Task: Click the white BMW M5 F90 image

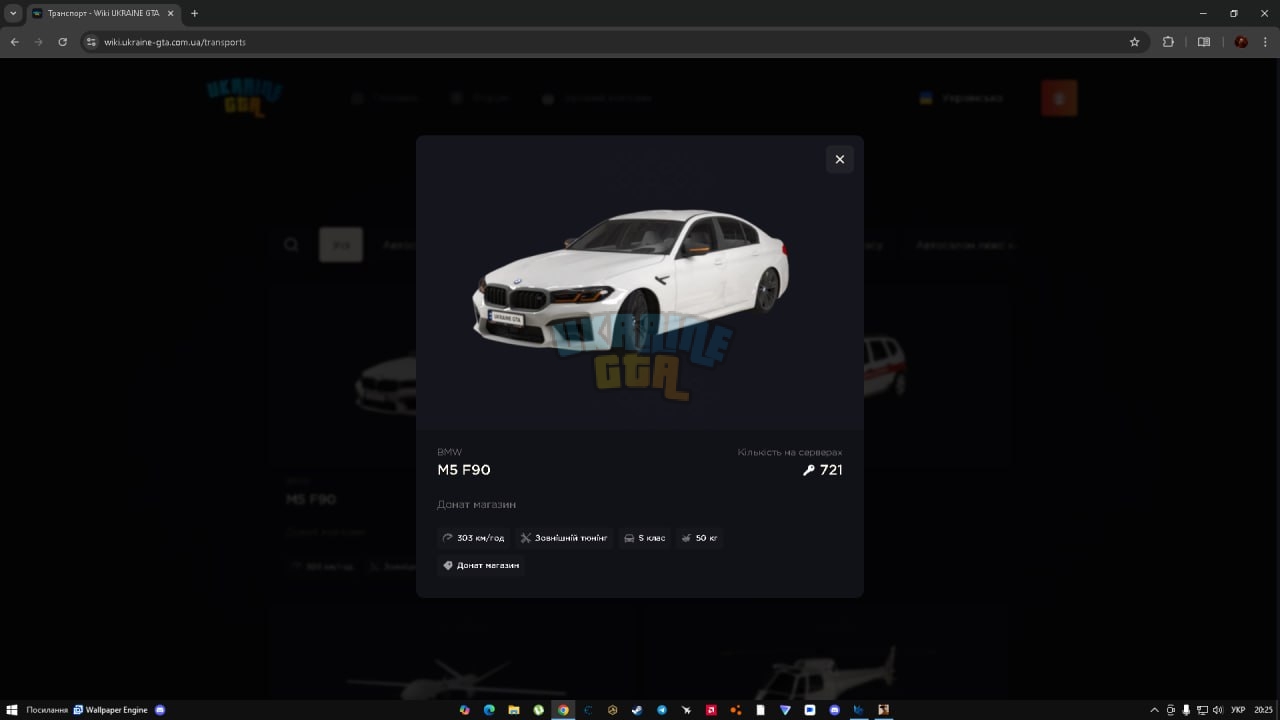Action: [631, 281]
